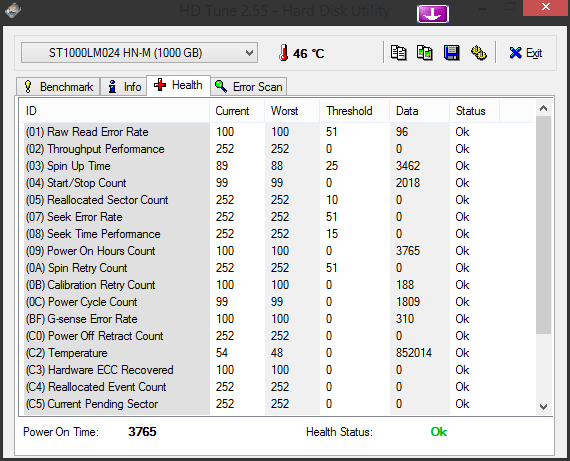Click the purple download arrow icon
The image size is (570, 461).
pos(433,14)
